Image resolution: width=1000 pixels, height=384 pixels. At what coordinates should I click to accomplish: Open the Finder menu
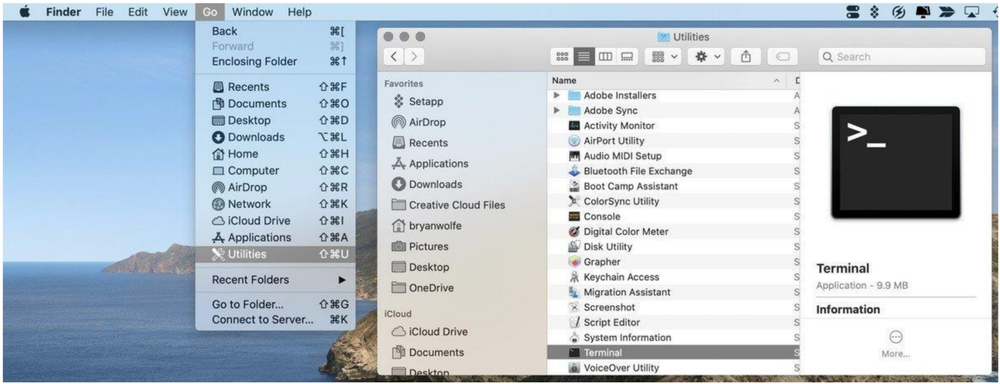point(63,12)
